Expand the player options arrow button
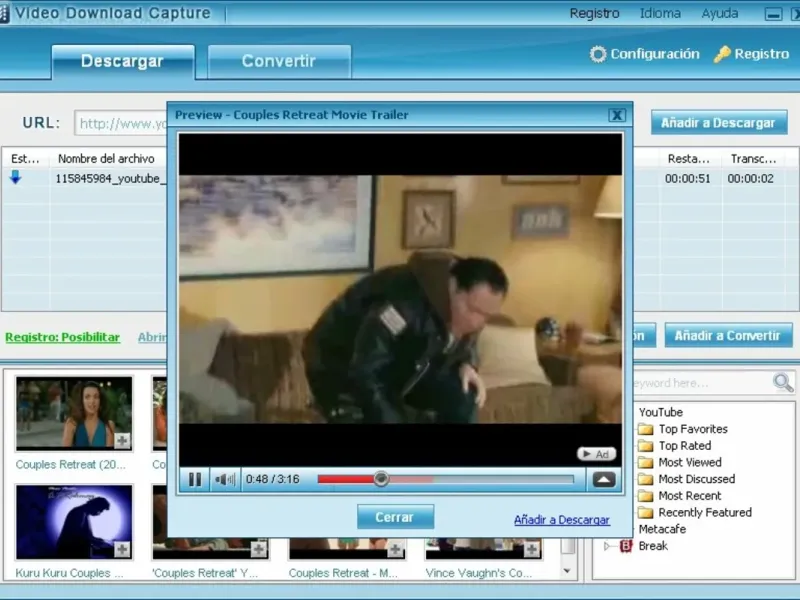Screen dimensions: 800x600 click(x=604, y=480)
